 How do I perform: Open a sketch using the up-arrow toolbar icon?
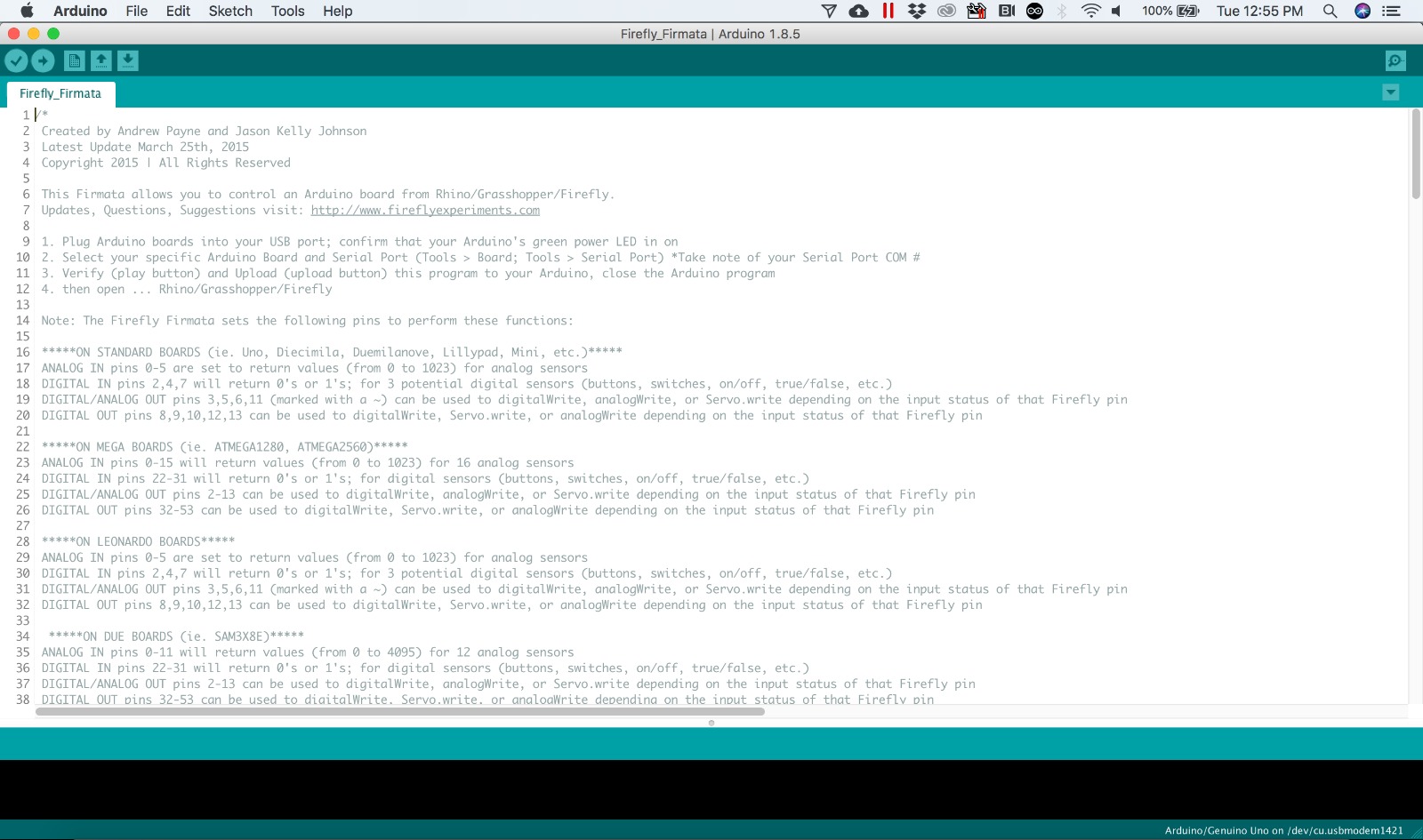[x=101, y=60]
